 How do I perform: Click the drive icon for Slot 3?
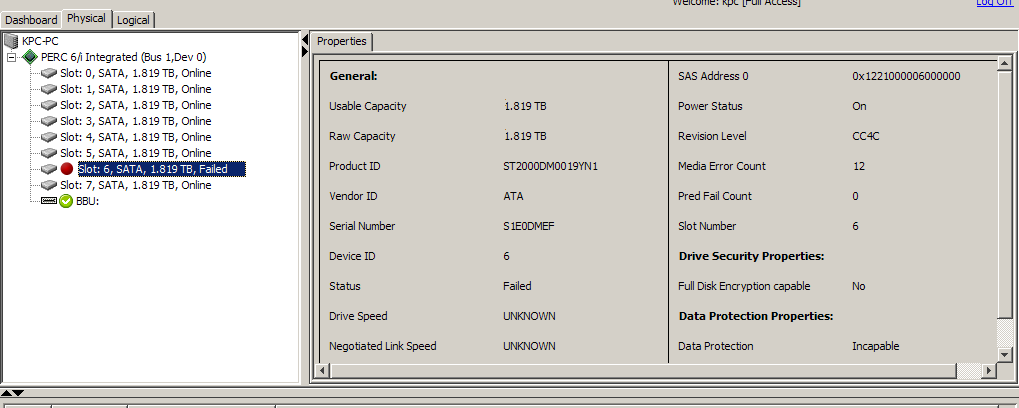49,121
